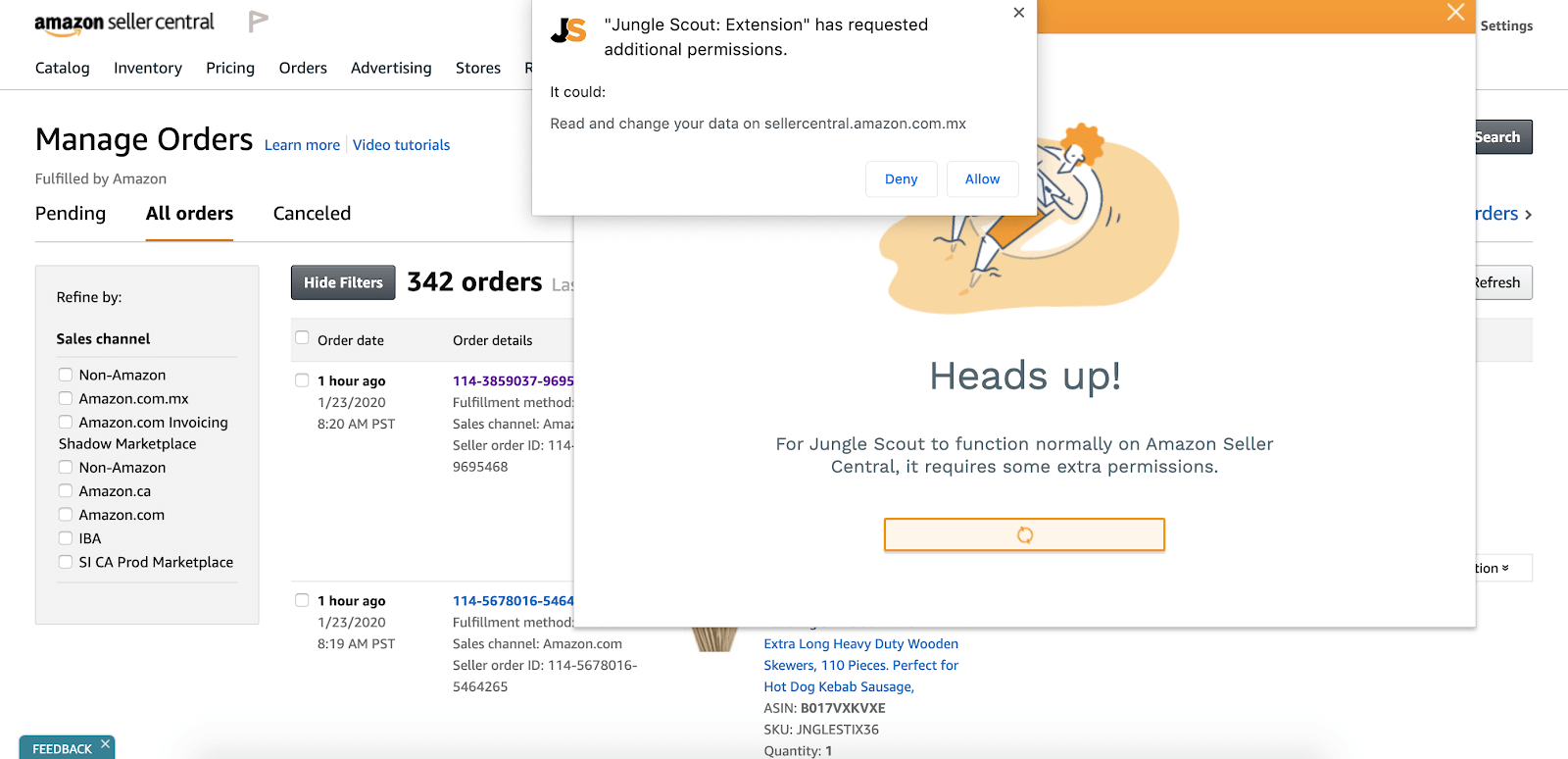This screenshot has width=1568, height=759.
Task: Switch to the All orders tab
Action: click(x=189, y=214)
